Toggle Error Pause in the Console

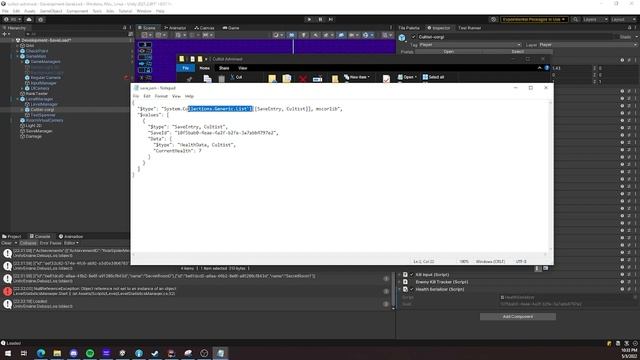pyautogui.click(x=50, y=243)
